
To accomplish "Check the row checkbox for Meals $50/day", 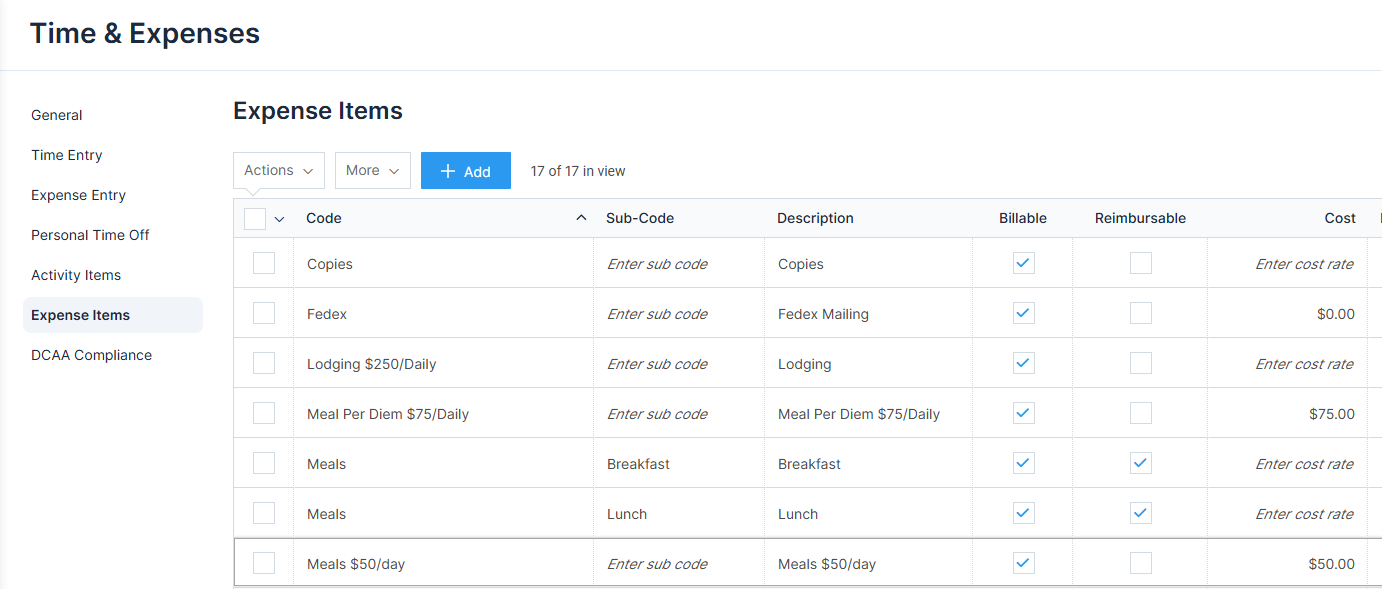I will [x=264, y=562].
